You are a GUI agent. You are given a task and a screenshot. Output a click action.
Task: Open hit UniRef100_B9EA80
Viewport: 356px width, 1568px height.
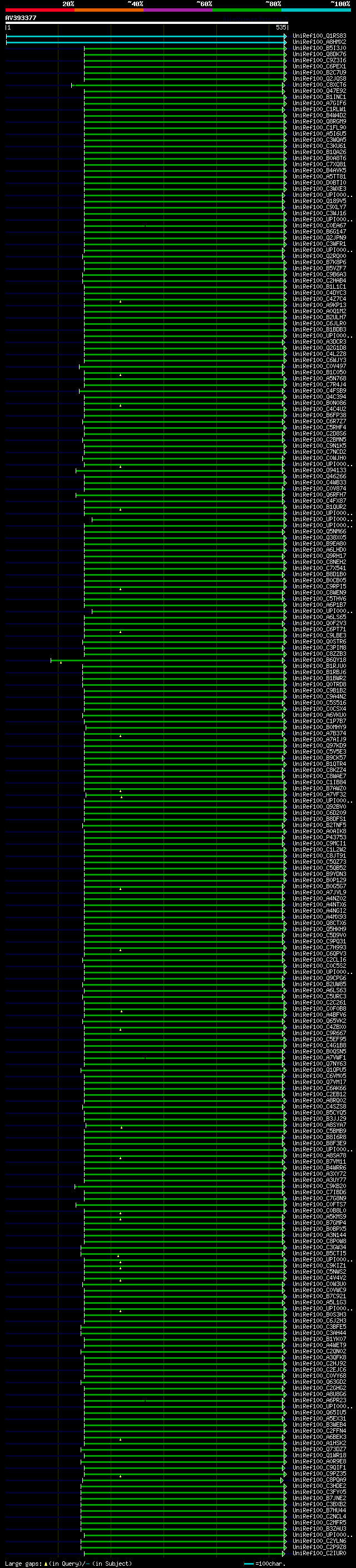pyautogui.click(x=319, y=543)
